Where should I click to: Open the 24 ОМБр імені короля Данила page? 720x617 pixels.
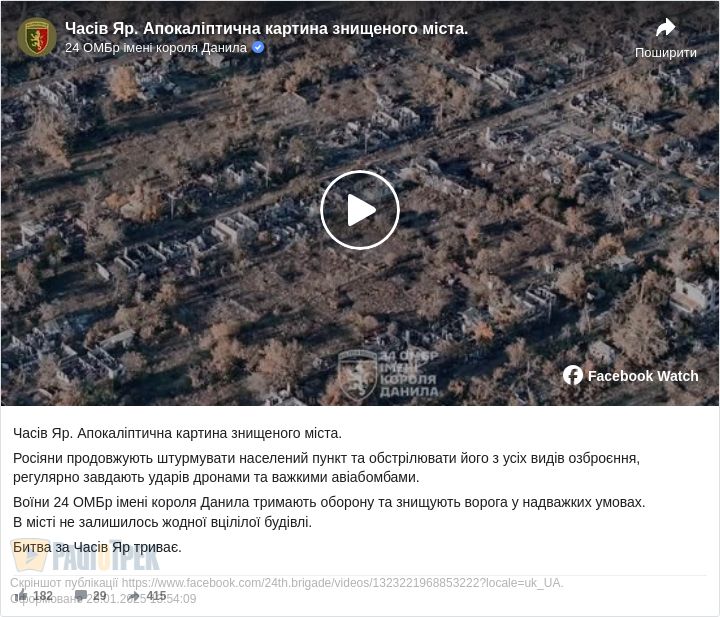pyautogui.click(x=156, y=48)
